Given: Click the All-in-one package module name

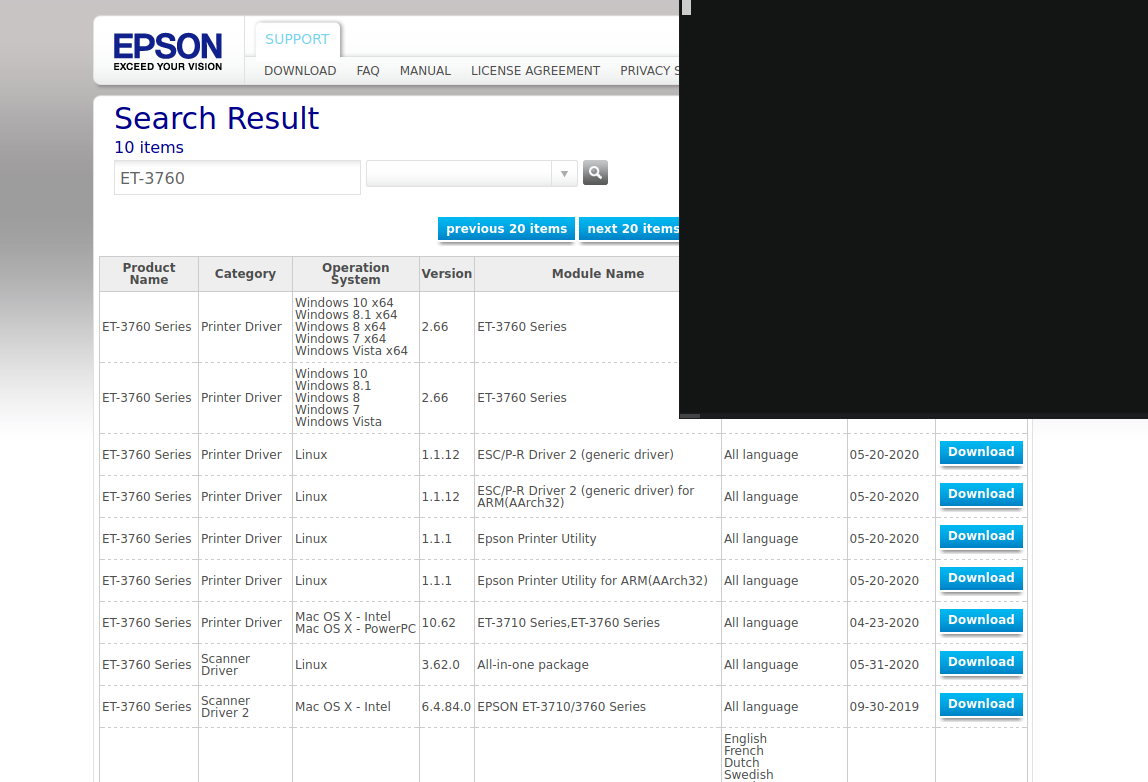Looking at the screenshot, I should (533, 665).
